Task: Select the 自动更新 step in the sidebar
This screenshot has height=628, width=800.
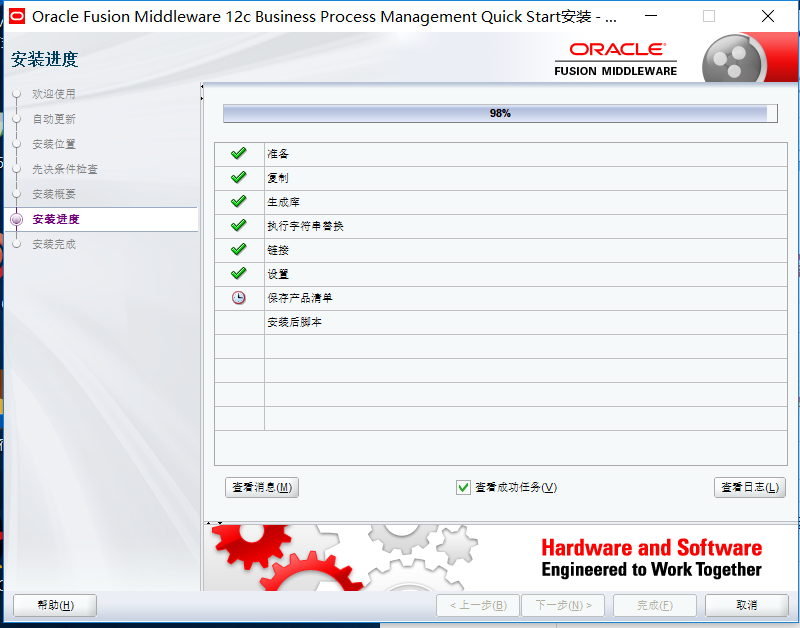Action: pos(50,118)
